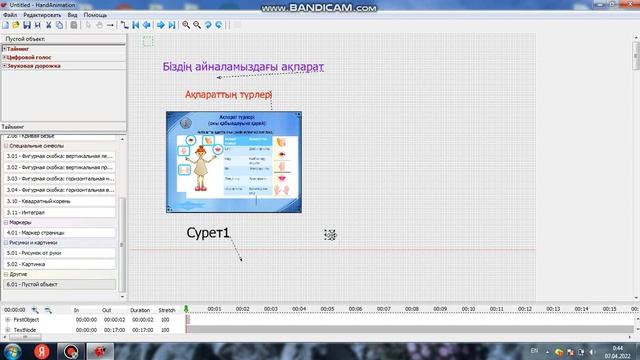Select 6.01 Пустой объект item
The height and width of the screenshot is (360, 640).
(60, 284)
